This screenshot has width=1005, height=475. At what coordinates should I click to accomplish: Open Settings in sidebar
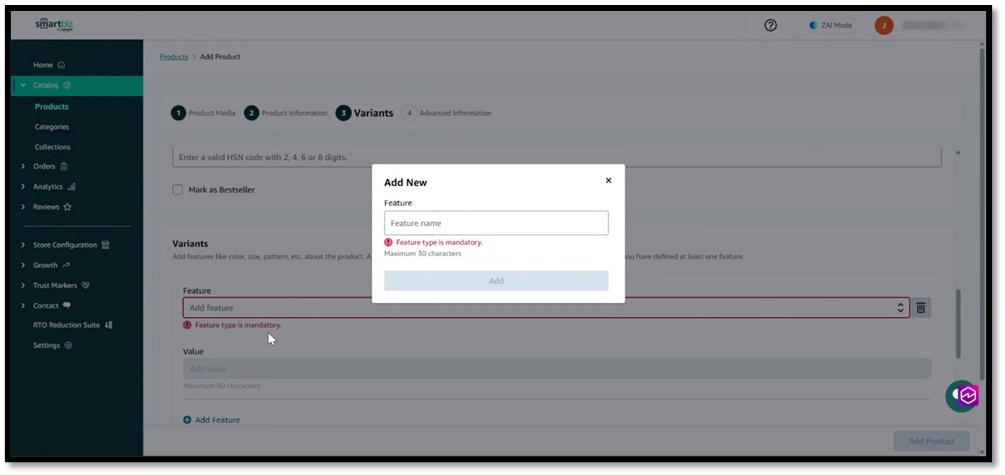[53, 346]
